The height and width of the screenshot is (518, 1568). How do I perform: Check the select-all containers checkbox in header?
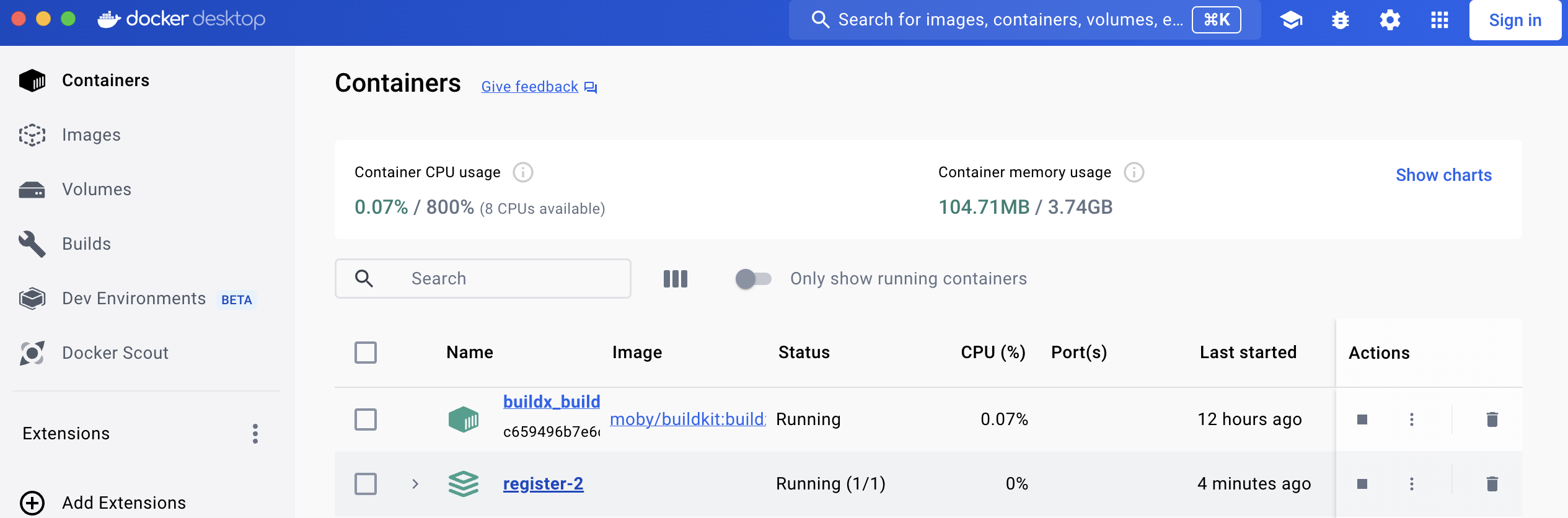coord(366,353)
